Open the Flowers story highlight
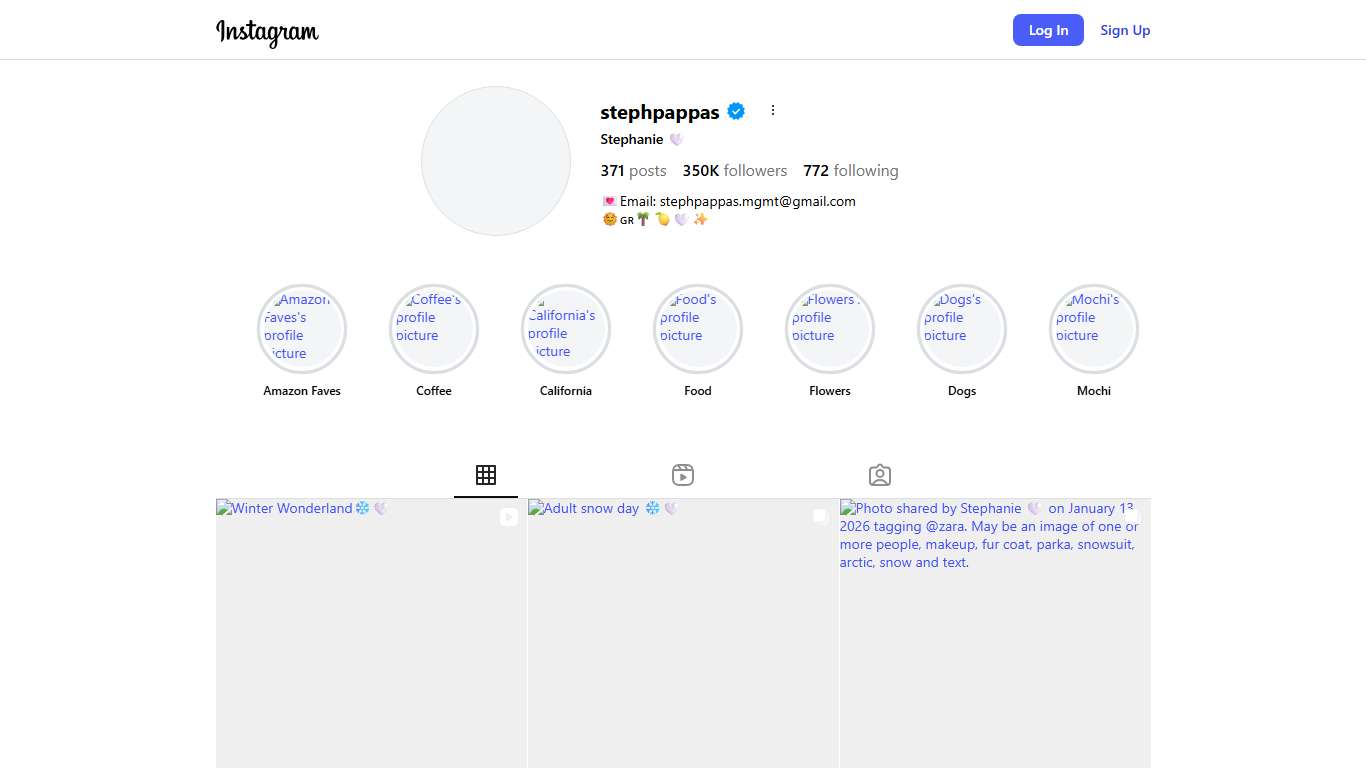Viewport: 1366px width, 768px height. point(830,329)
